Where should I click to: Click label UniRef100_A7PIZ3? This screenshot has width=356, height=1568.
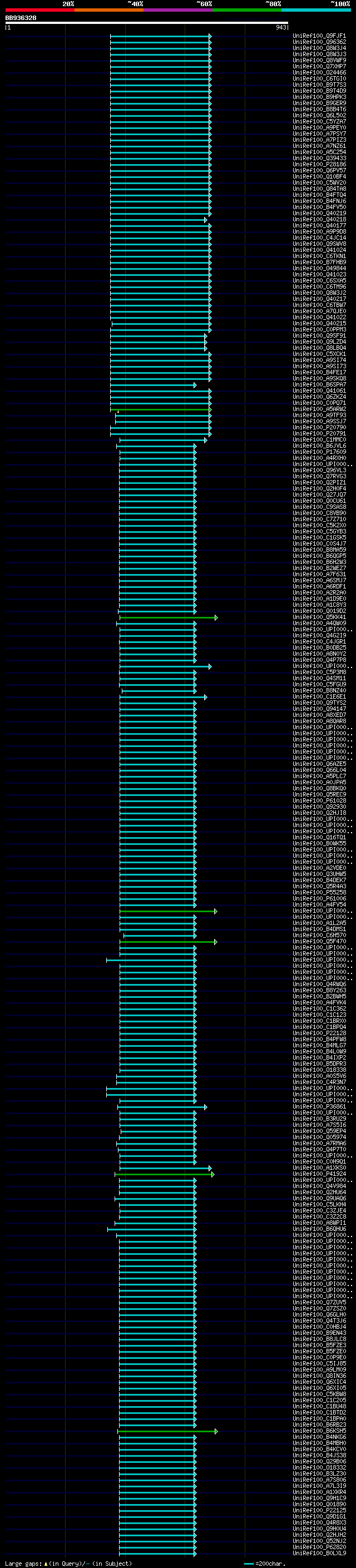(x=319, y=140)
